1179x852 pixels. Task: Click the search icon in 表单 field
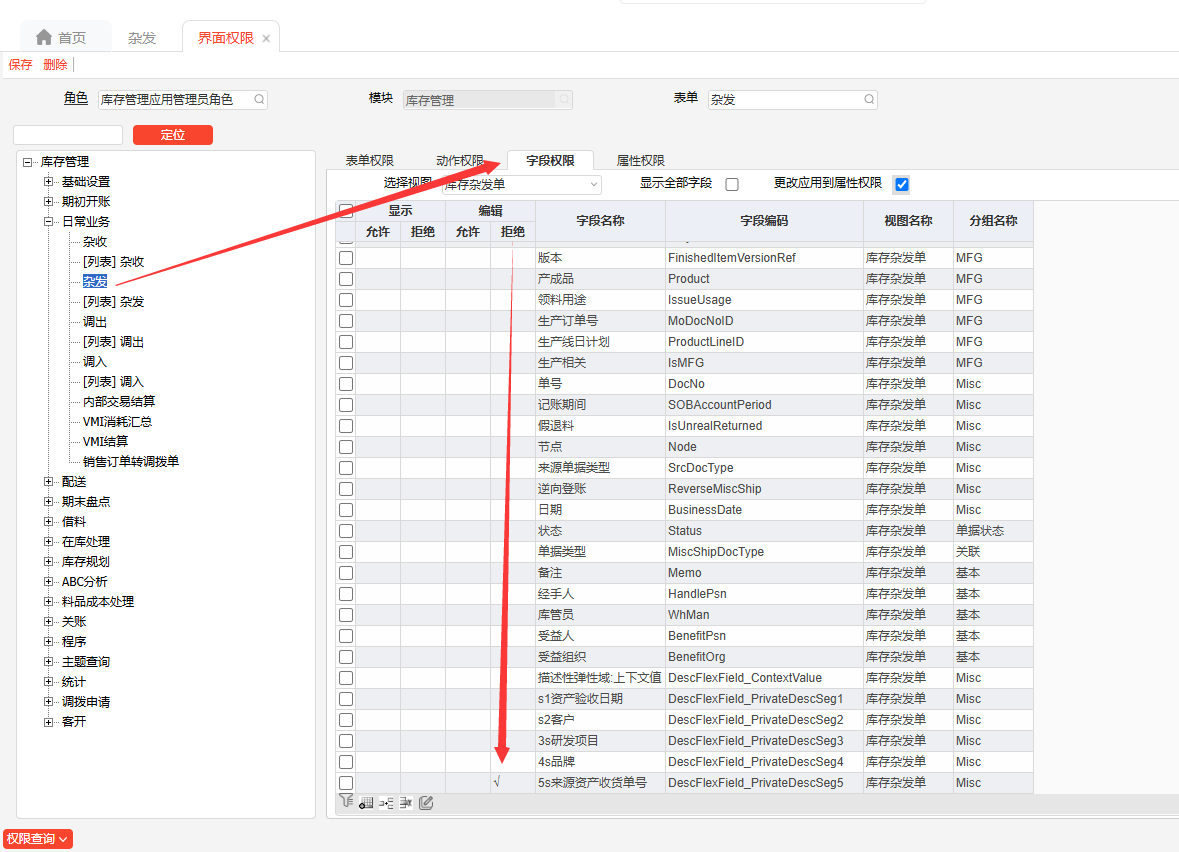[868, 100]
